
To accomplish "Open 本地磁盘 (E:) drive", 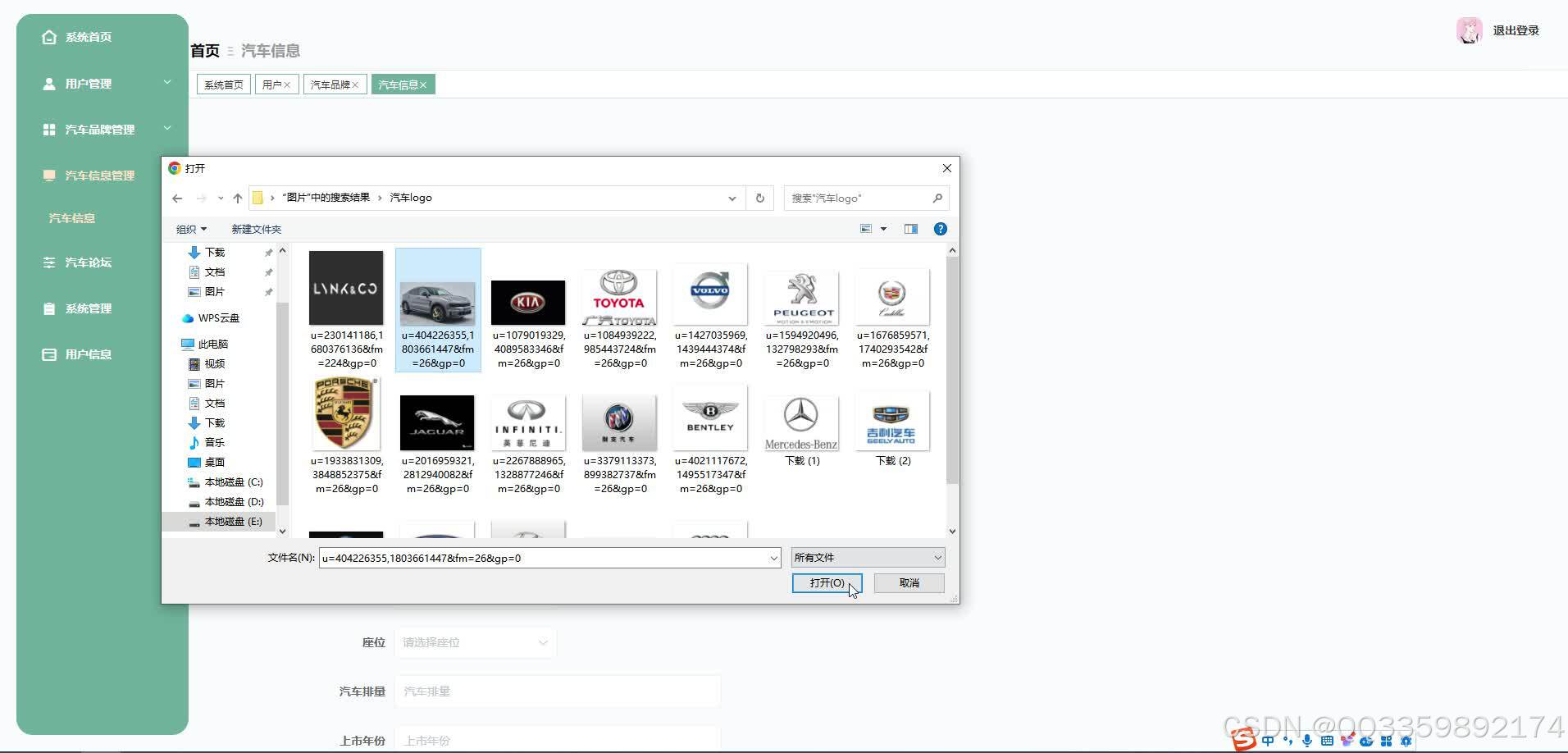I will pos(225,522).
